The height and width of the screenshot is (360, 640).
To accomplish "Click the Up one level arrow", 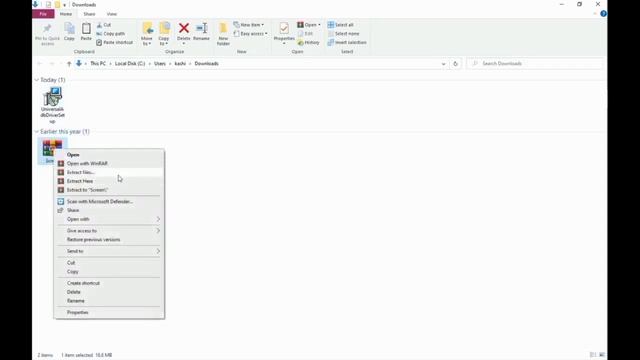I will click(x=69, y=64).
